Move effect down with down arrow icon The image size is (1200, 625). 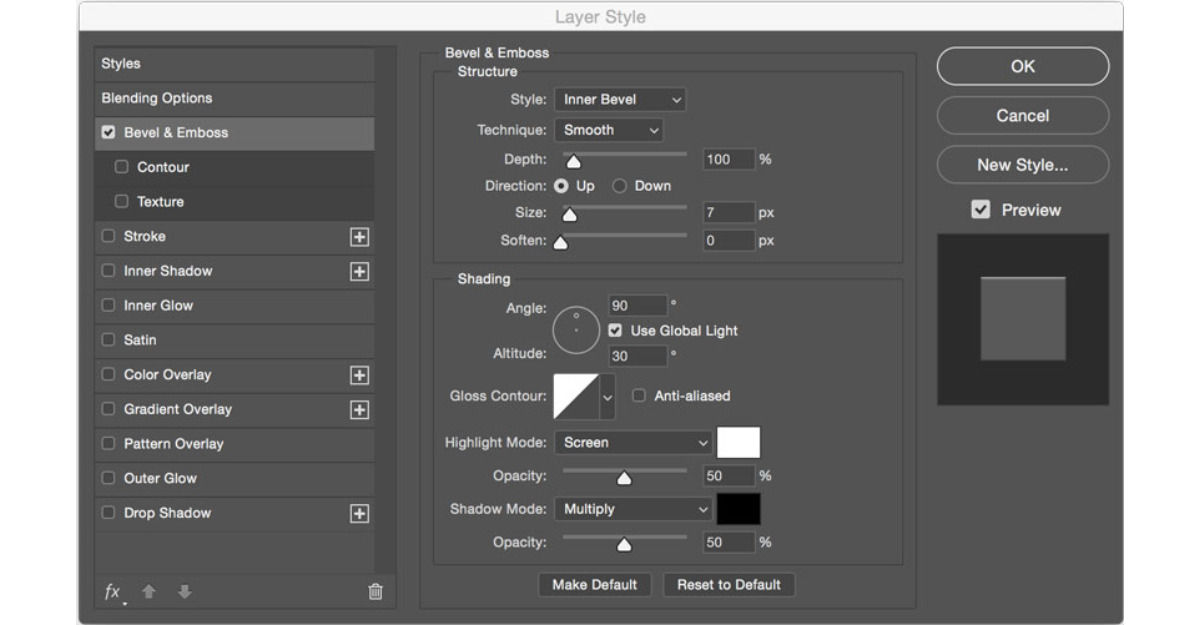[184, 592]
